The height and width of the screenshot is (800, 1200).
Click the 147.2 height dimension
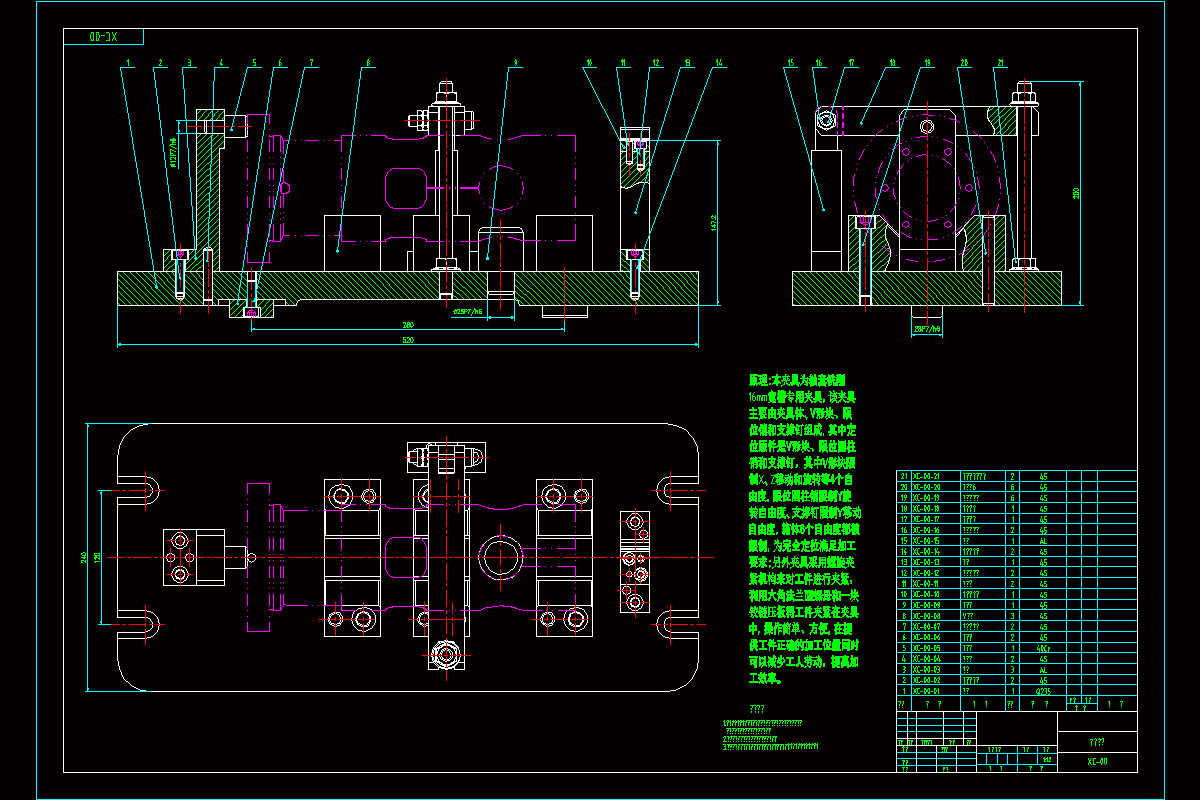pyautogui.click(x=713, y=221)
